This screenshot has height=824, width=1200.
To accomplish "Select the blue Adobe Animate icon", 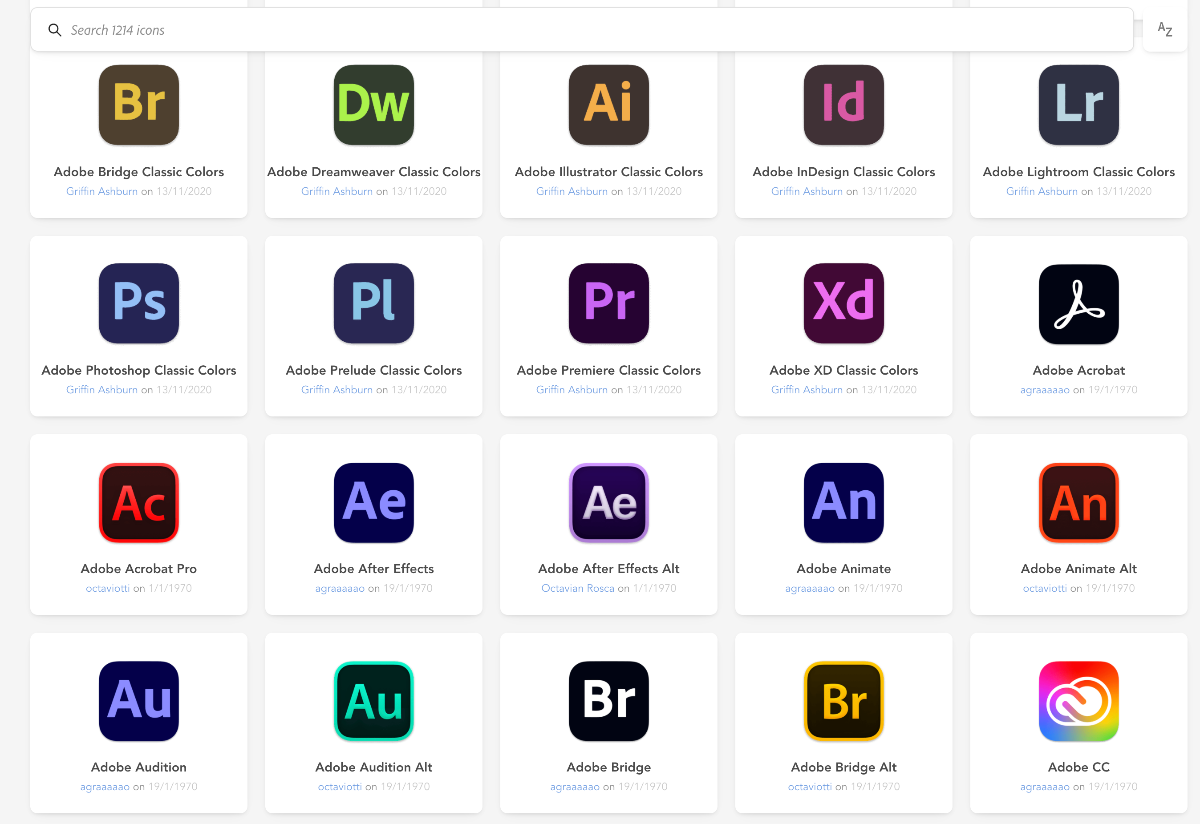I will pos(844,503).
